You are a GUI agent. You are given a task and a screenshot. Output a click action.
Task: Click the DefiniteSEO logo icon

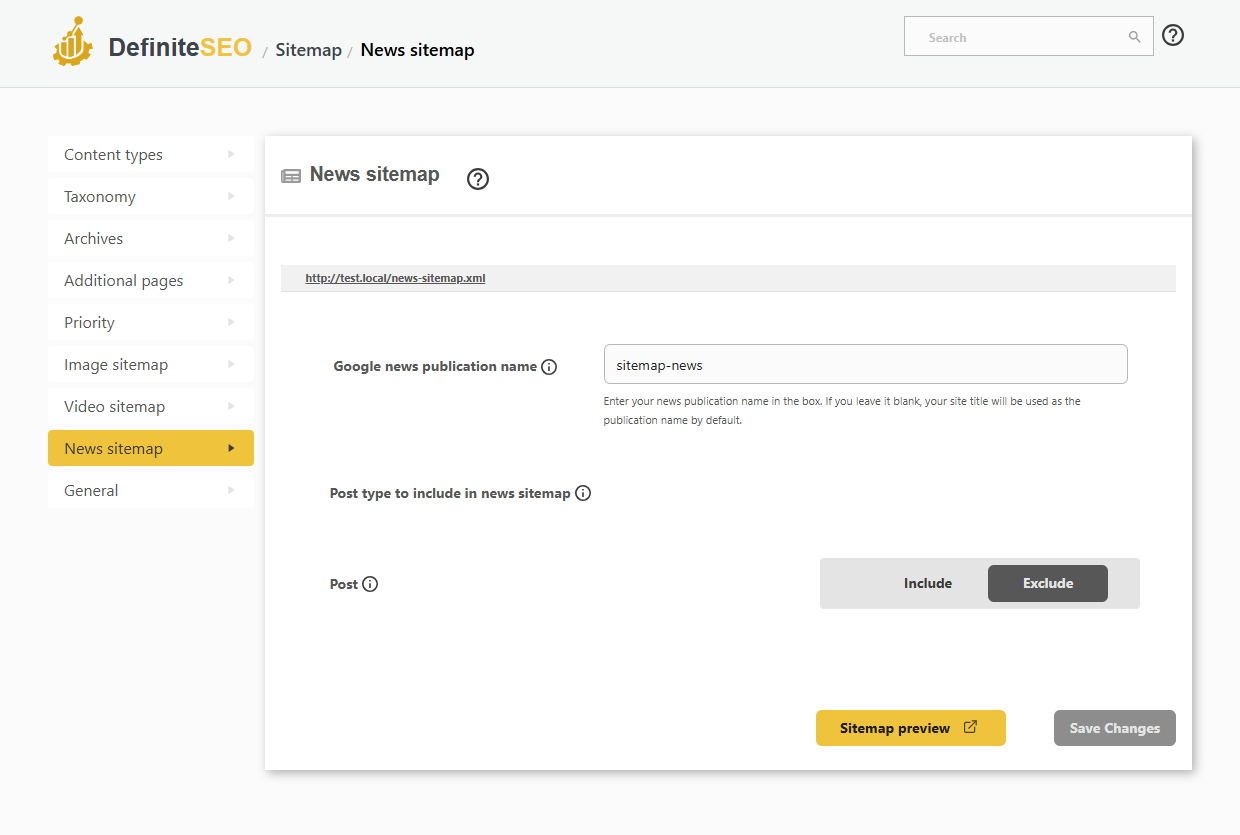[x=73, y=43]
